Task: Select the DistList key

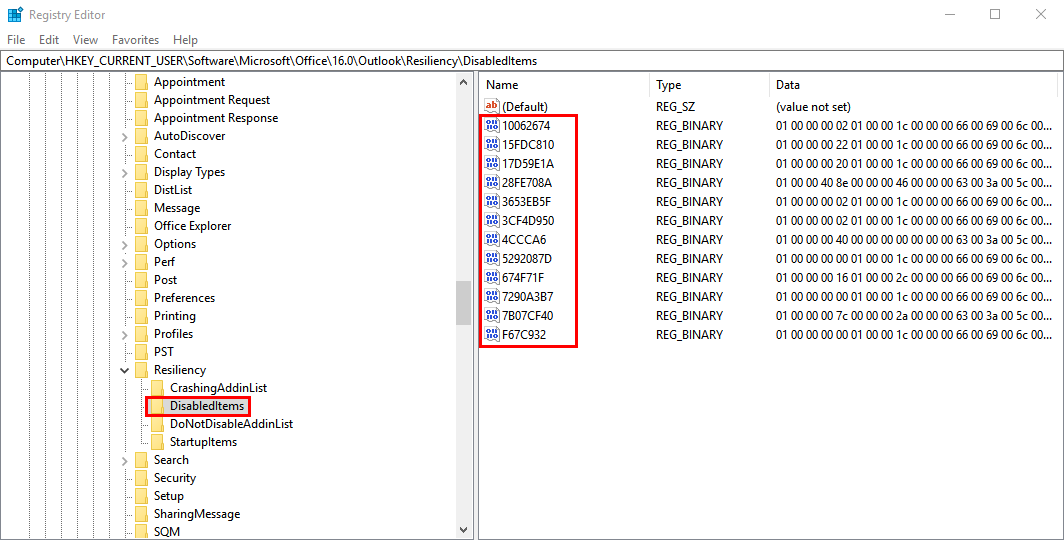Action: point(172,190)
